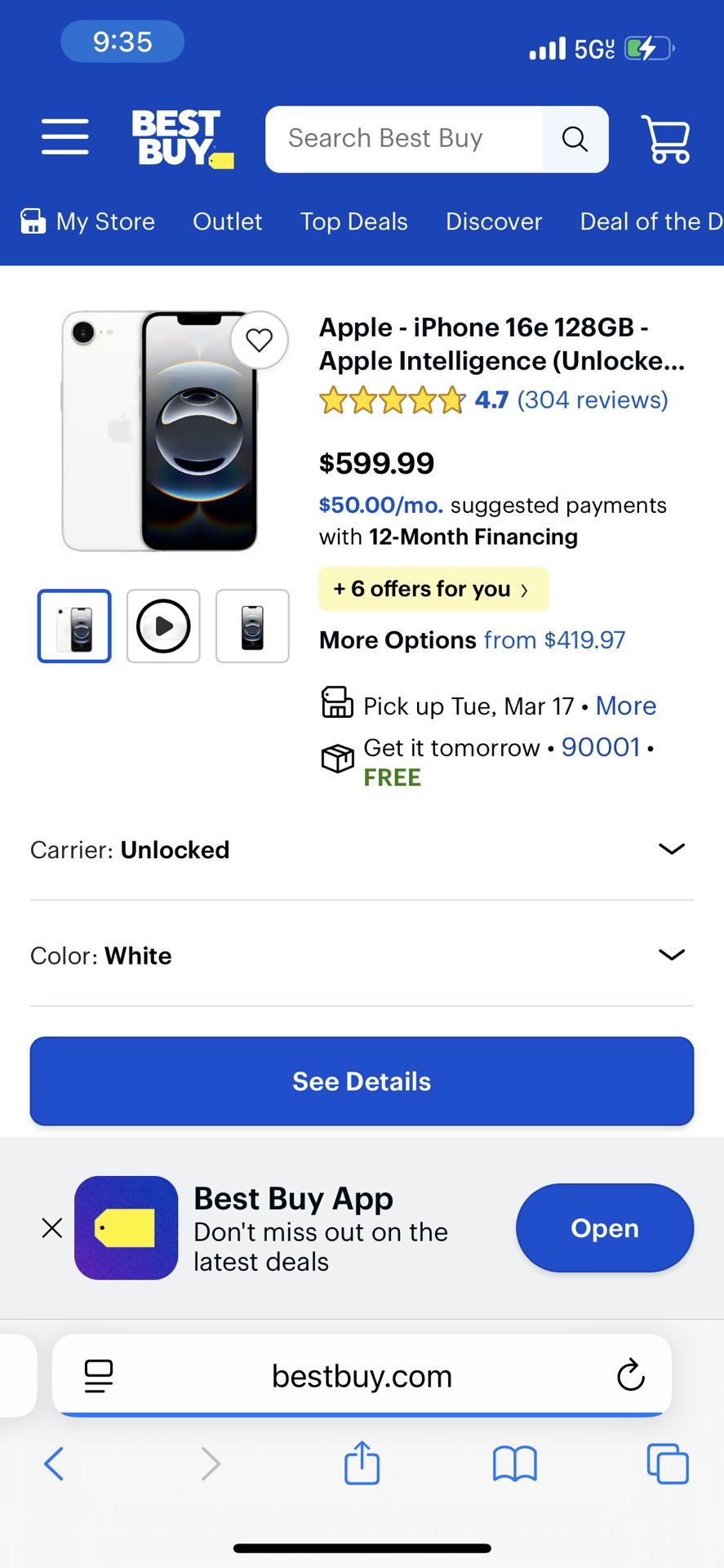Viewport: 724px width, 1568px height.
Task: Show all Safari tabs
Action: click(667, 1463)
